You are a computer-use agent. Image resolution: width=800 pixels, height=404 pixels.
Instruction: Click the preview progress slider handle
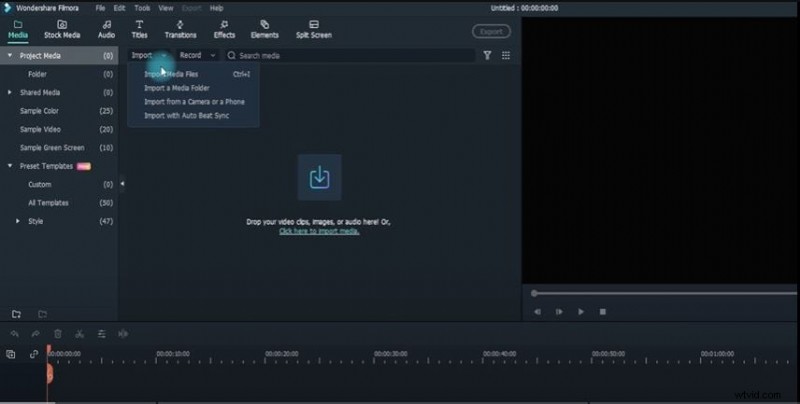click(534, 293)
